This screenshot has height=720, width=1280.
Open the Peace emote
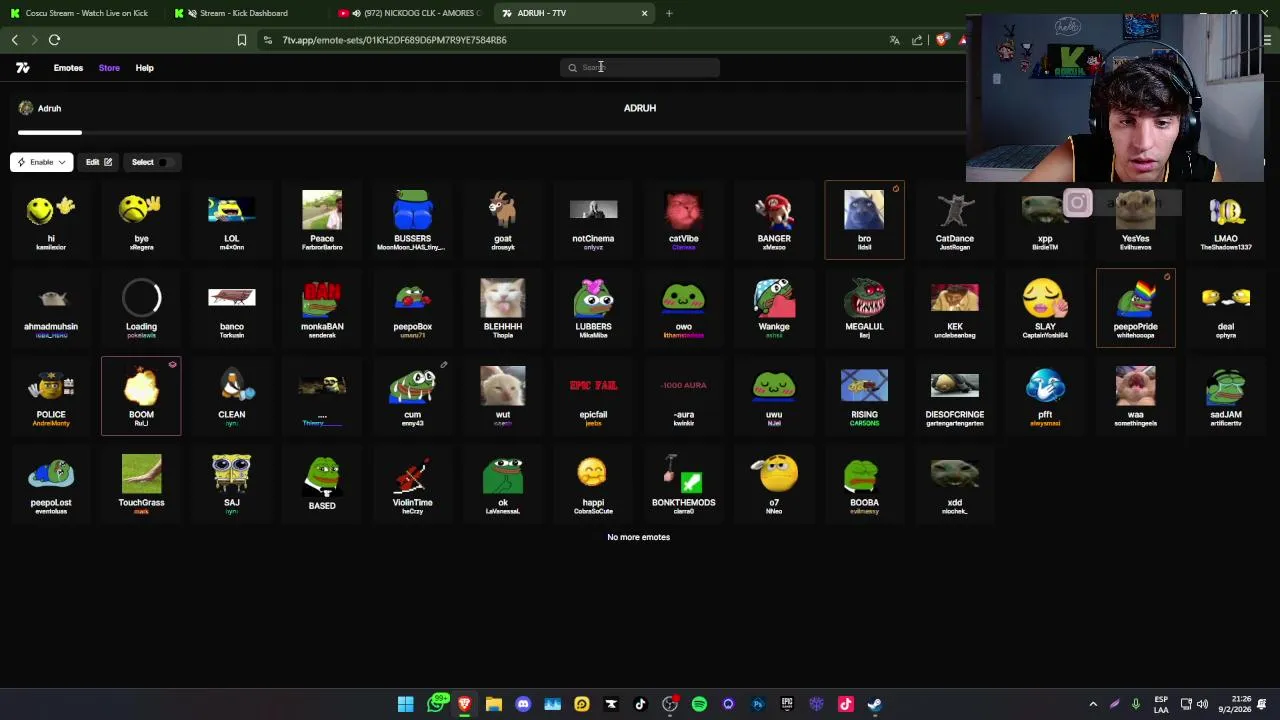(322, 220)
